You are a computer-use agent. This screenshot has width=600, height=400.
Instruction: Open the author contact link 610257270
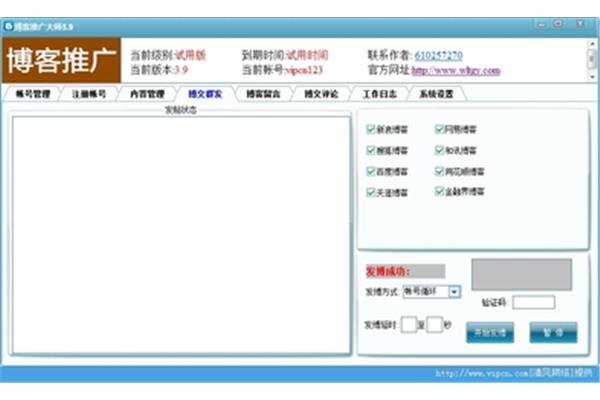pos(439,56)
